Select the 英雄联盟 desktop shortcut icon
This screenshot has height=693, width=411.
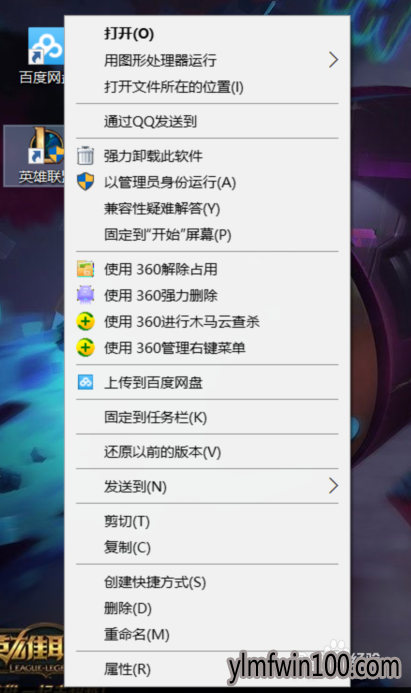click(x=46, y=145)
